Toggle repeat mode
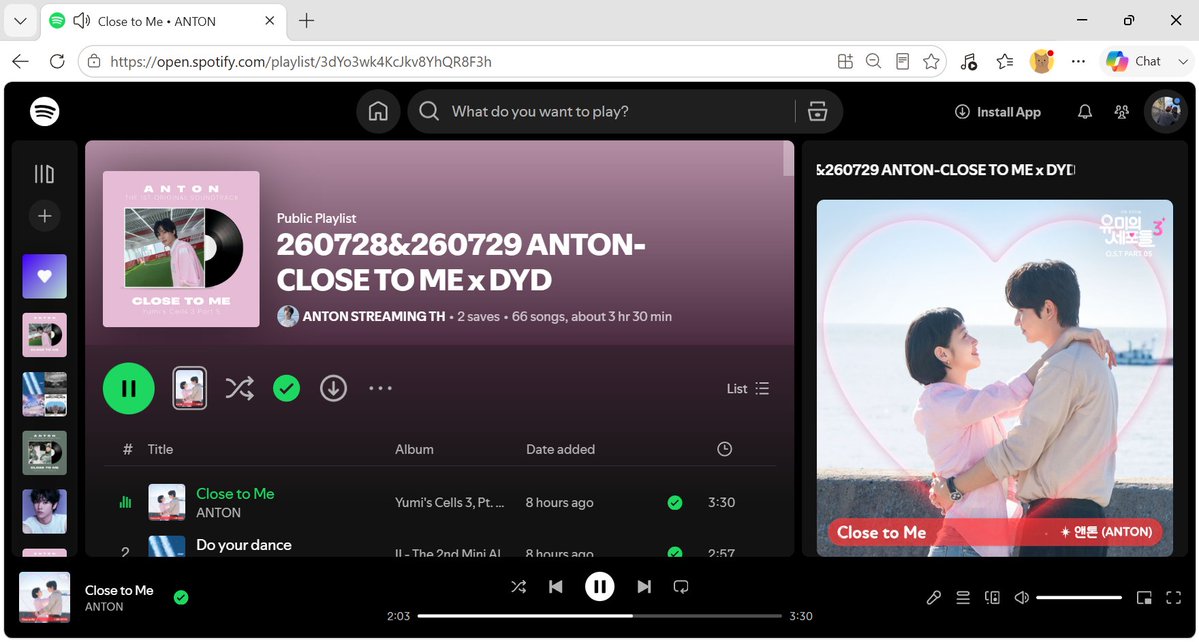Image resolution: width=1199 pixels, height=642 pixels. 681,587
